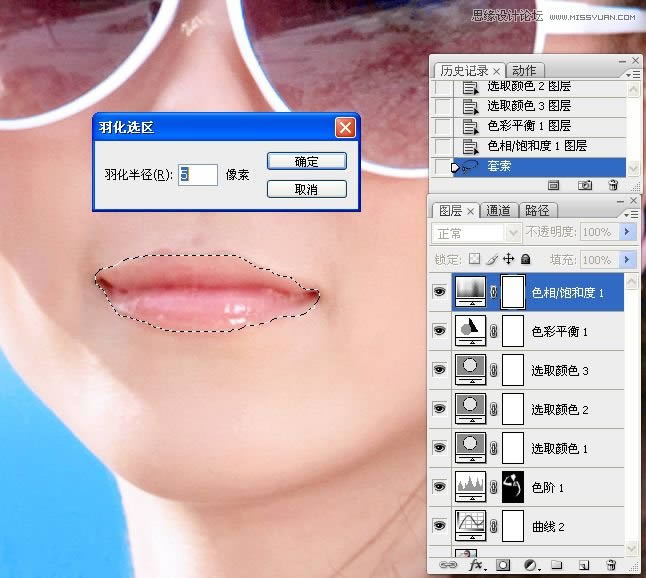646x578 pixels.
Task: Click 选取颜色 1 adjustment thumbnail
Action: point(470,447)
